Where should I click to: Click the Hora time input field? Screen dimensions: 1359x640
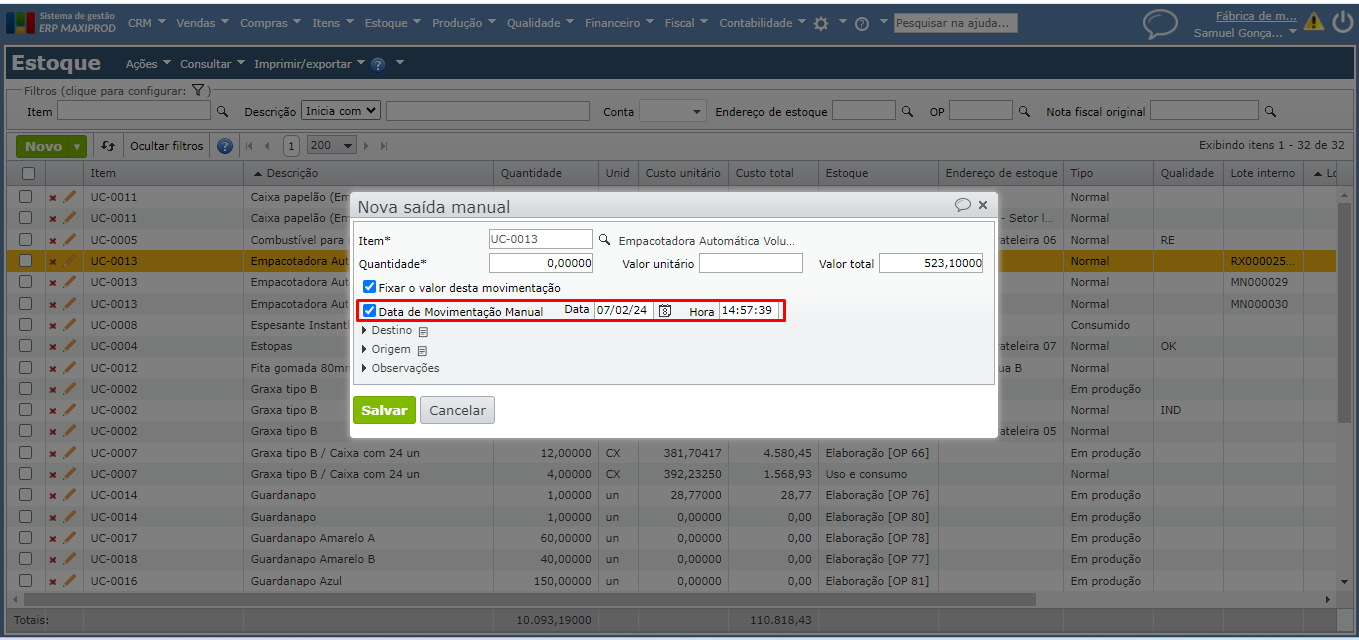(x=748, y=311)
